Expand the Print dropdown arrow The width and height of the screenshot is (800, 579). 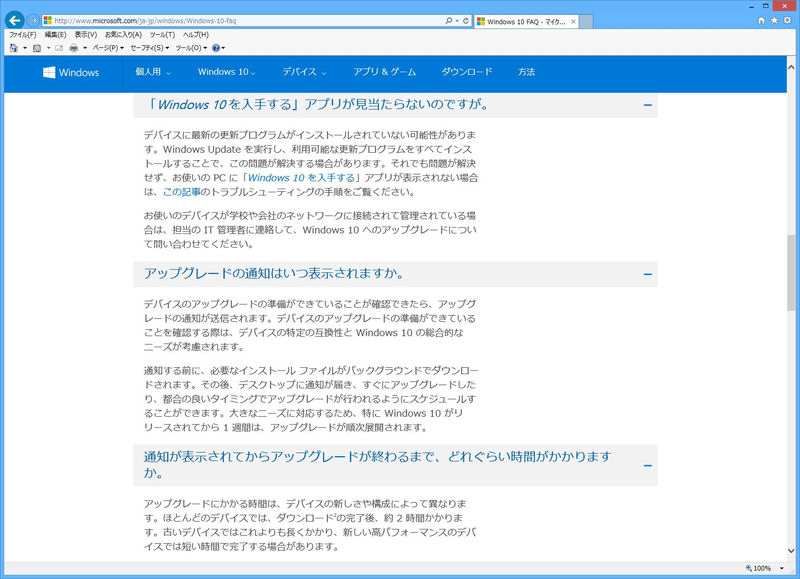(85, 48)
